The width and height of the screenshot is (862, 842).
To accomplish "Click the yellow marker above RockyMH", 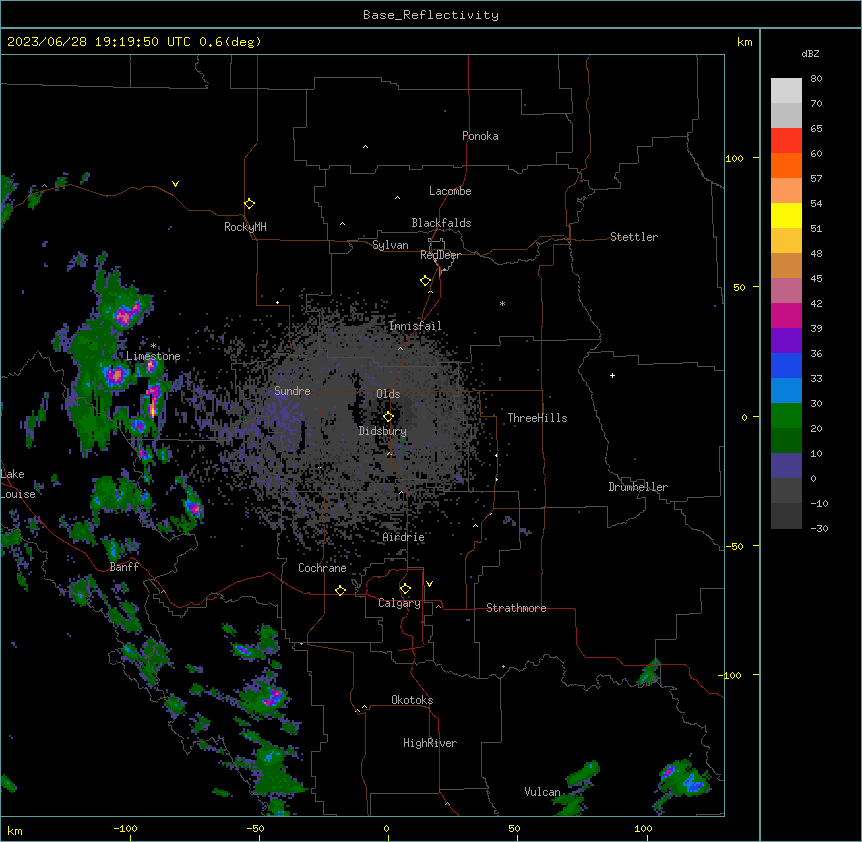I will coord(250,203).
